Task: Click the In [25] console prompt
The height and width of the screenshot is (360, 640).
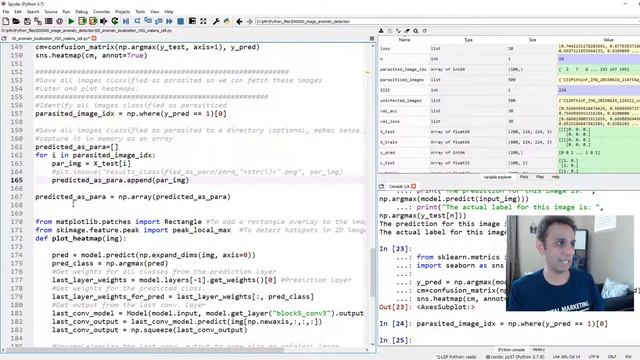Action: [x=396, y=340]
